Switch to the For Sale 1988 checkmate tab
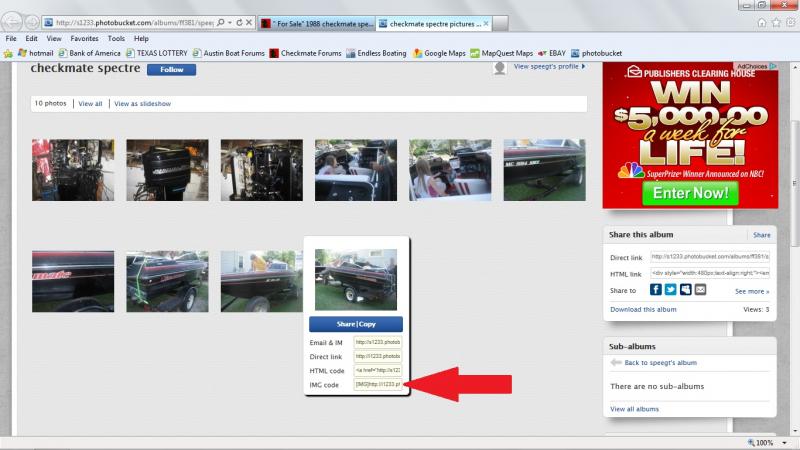The height and width of the screenshot is (450, 800). tap(317, 23)
